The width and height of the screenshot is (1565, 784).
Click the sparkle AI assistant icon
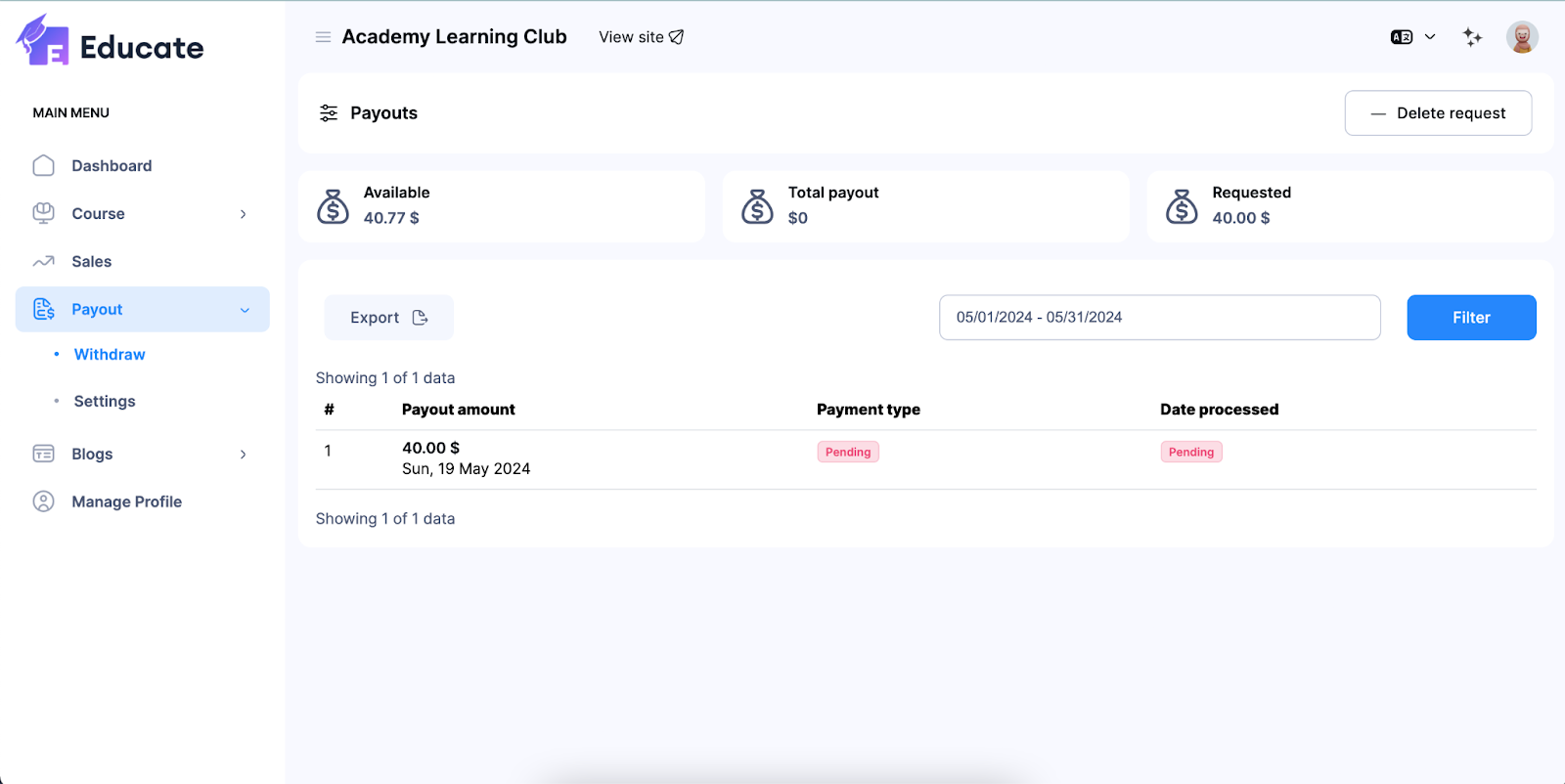pos(1472,37)
